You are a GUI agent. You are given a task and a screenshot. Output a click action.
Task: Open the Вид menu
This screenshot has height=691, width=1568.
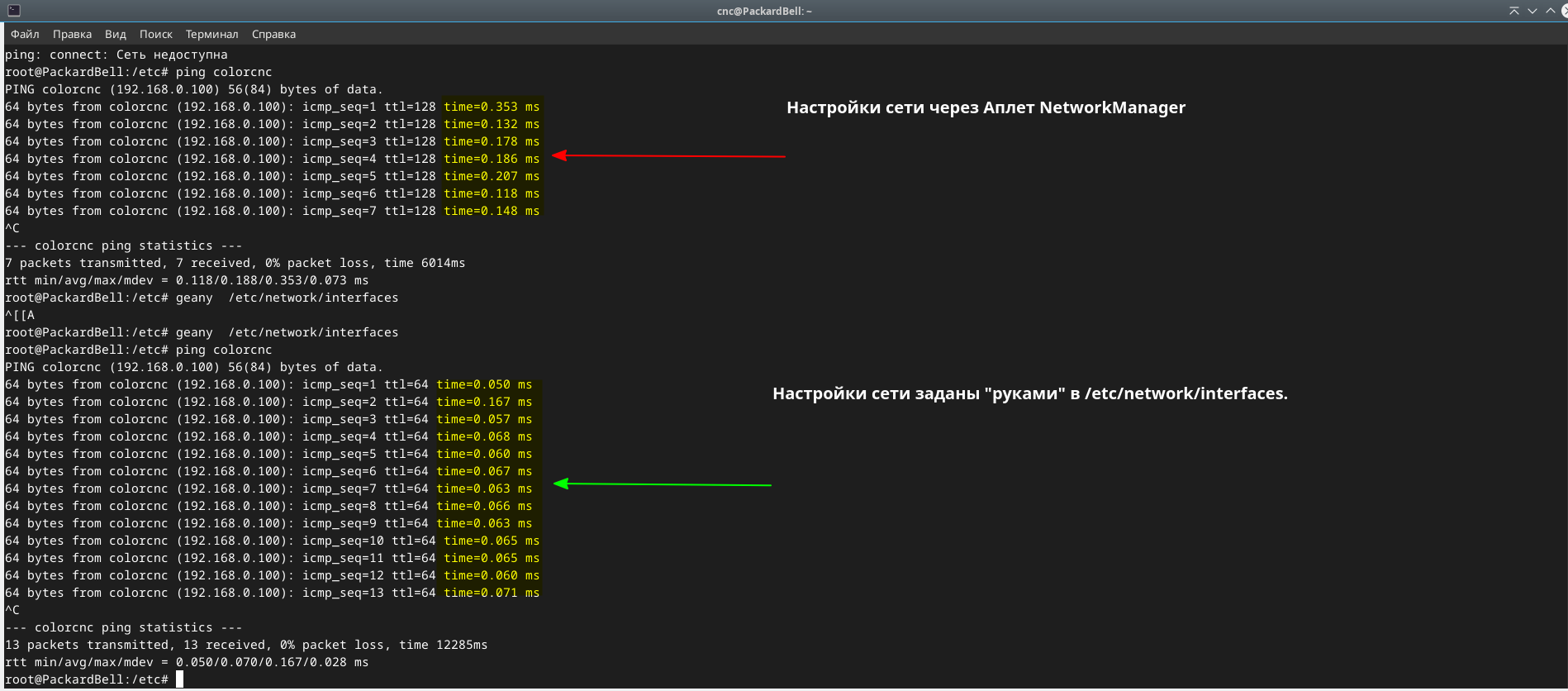pyautogui.click(x=116, y=34)
